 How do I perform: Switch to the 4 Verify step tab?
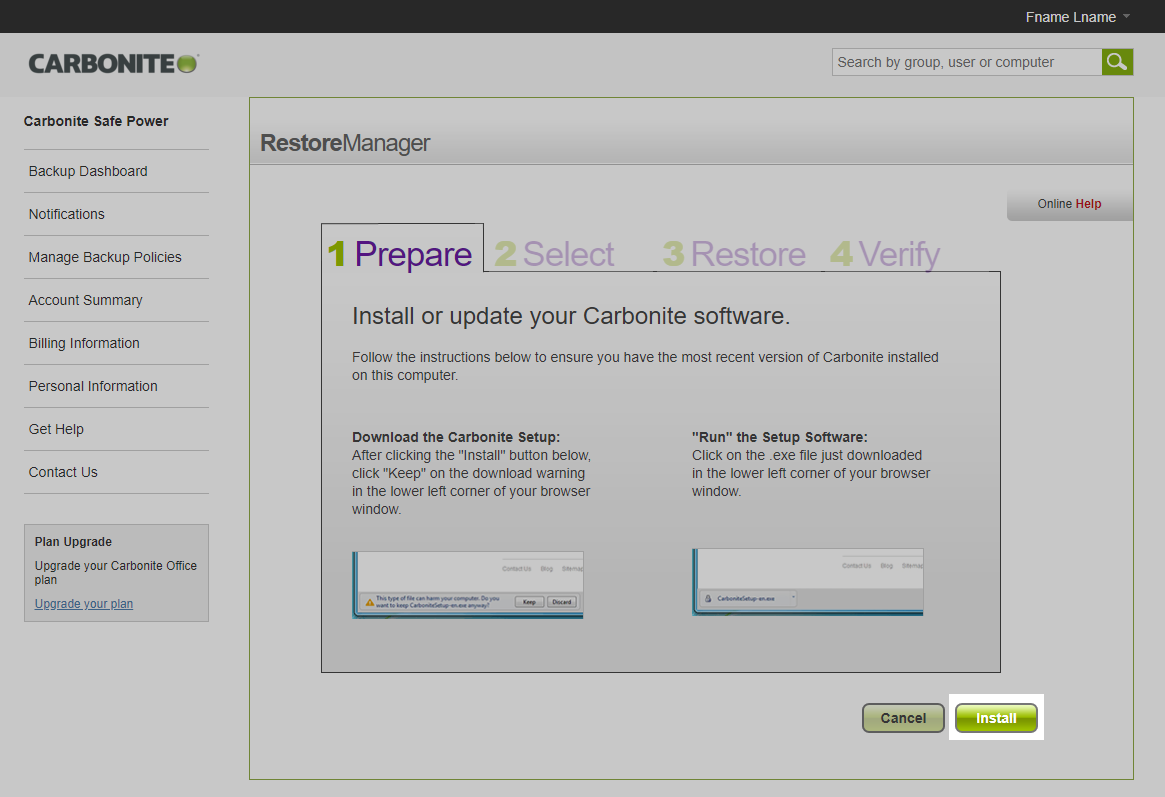[x=885, y=254]
